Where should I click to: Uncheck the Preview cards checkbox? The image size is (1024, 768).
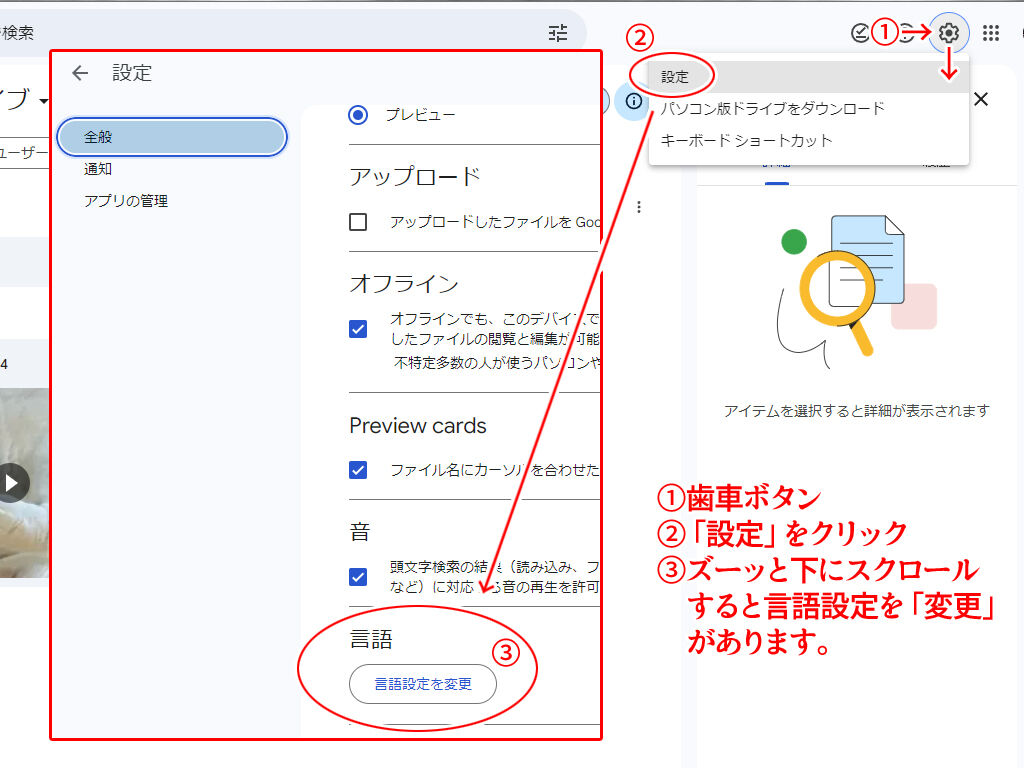pos(358,469)
